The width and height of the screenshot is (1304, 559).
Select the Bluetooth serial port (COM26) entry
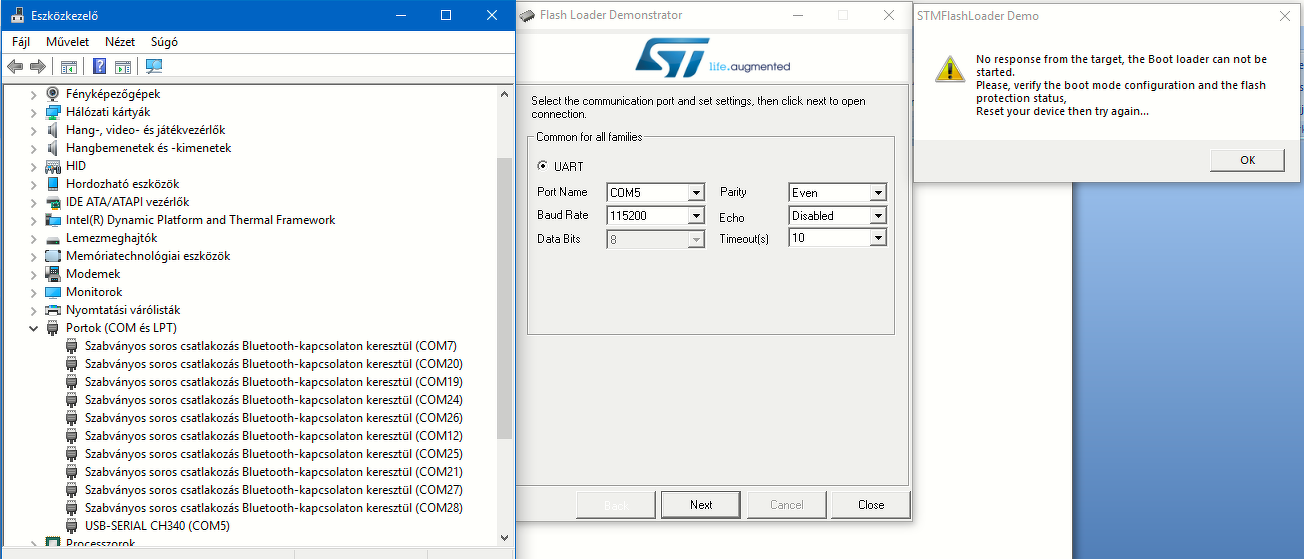pos(273,418)
